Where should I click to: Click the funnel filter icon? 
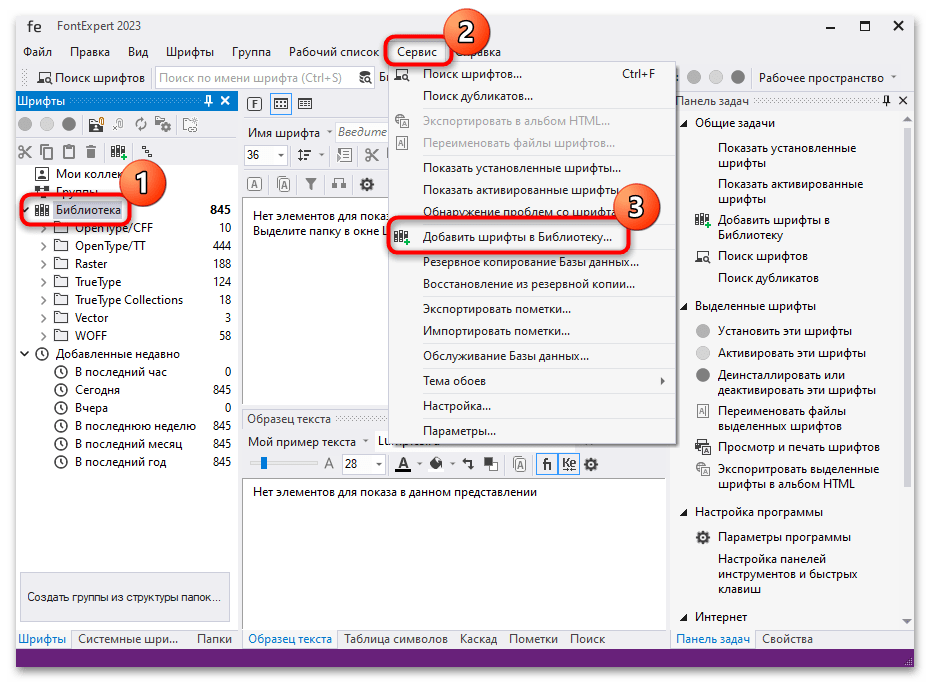pyautogui.click(x=311, y=184)
